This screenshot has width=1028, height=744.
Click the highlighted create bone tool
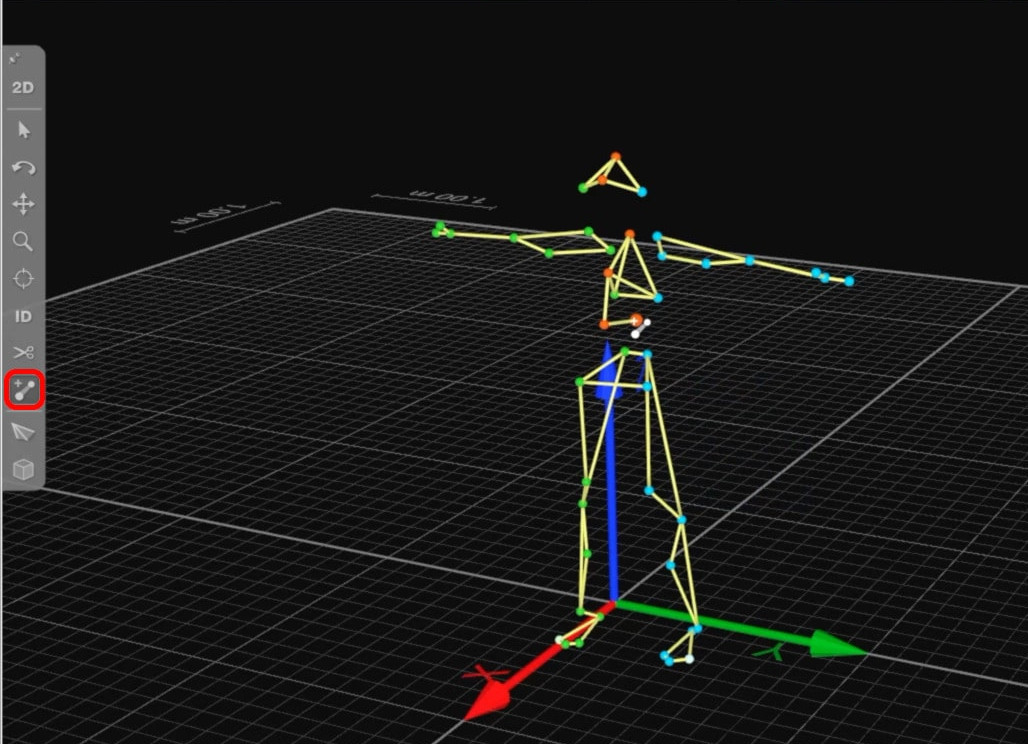click(24, 391)
